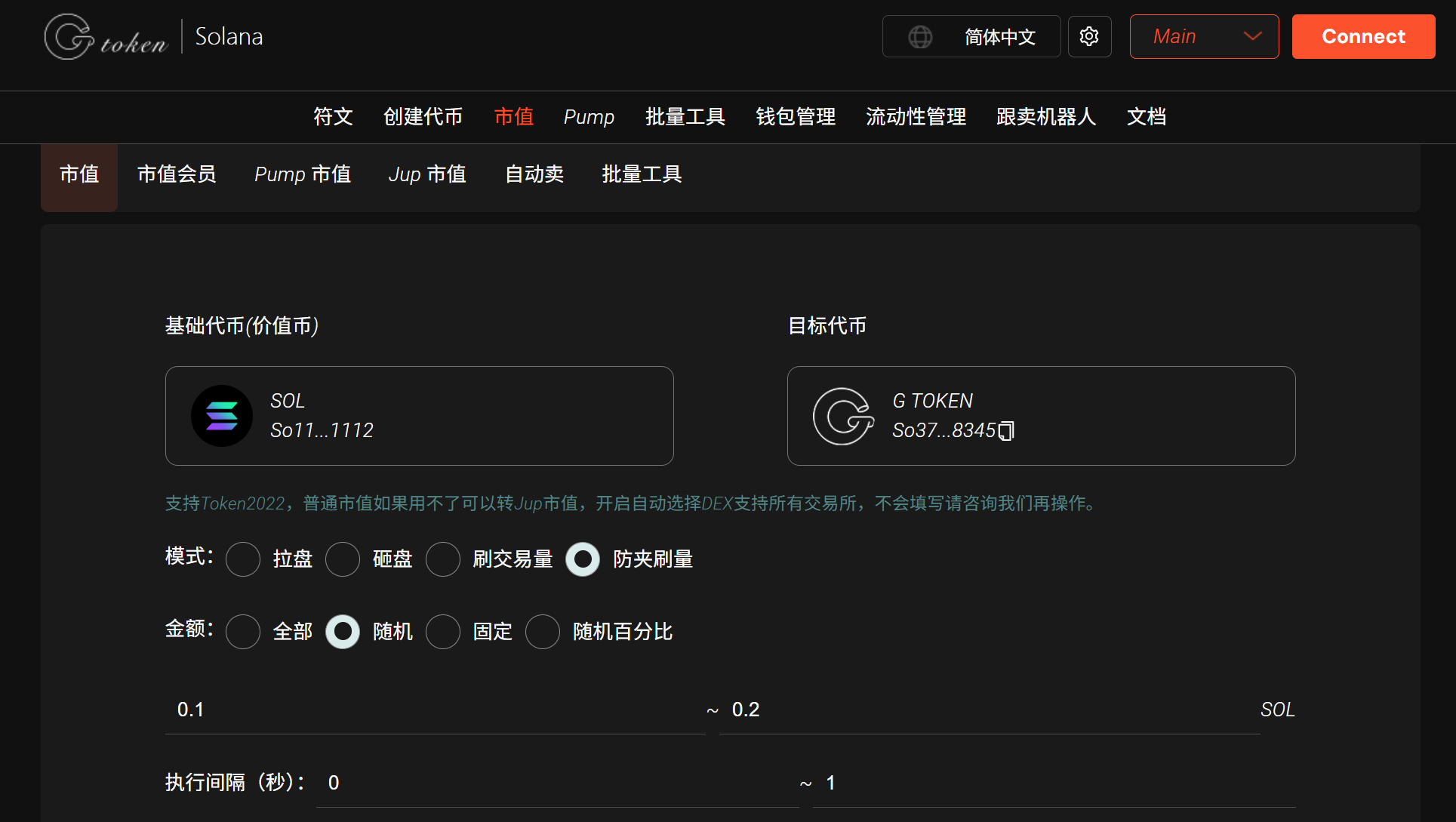
Task: Switch to the Pump 市值 tab
Action: (x=303, y=174)
